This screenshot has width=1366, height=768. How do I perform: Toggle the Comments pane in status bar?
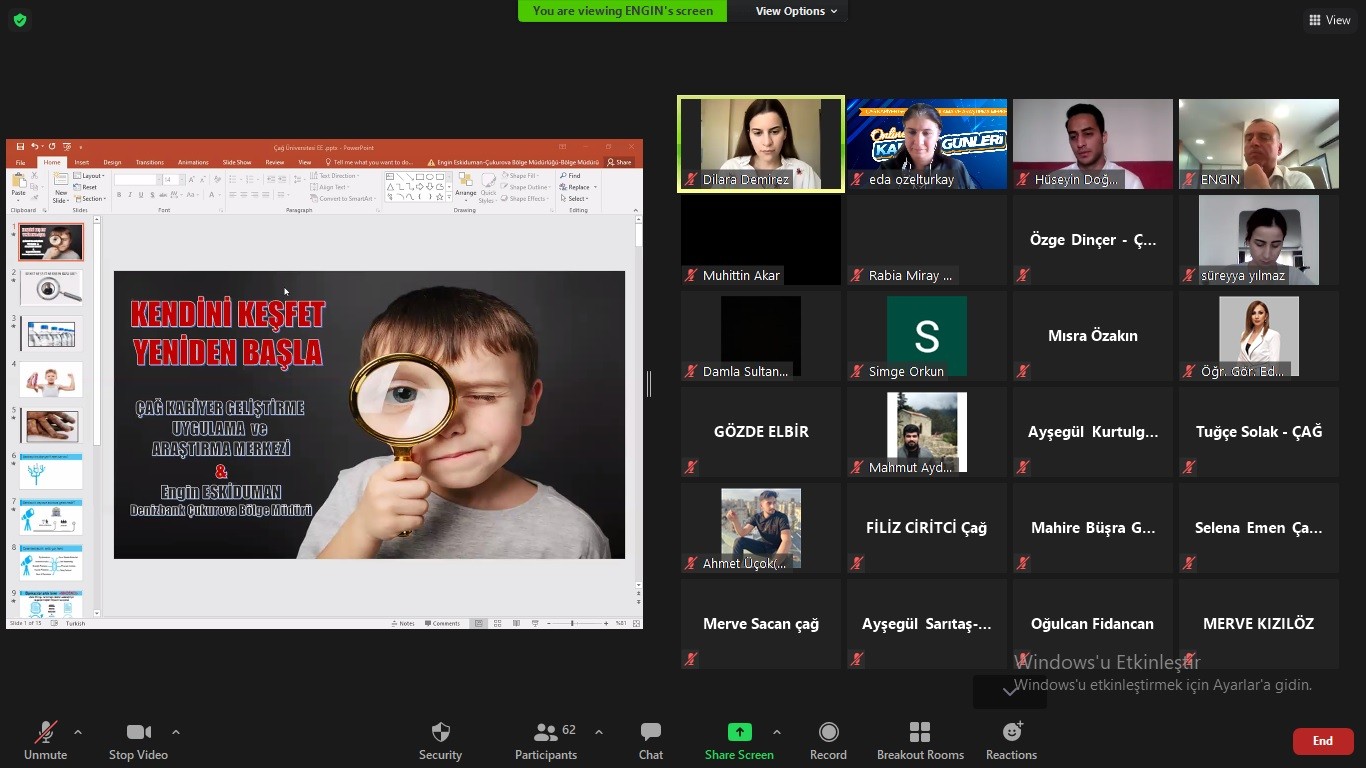(442, 623)
